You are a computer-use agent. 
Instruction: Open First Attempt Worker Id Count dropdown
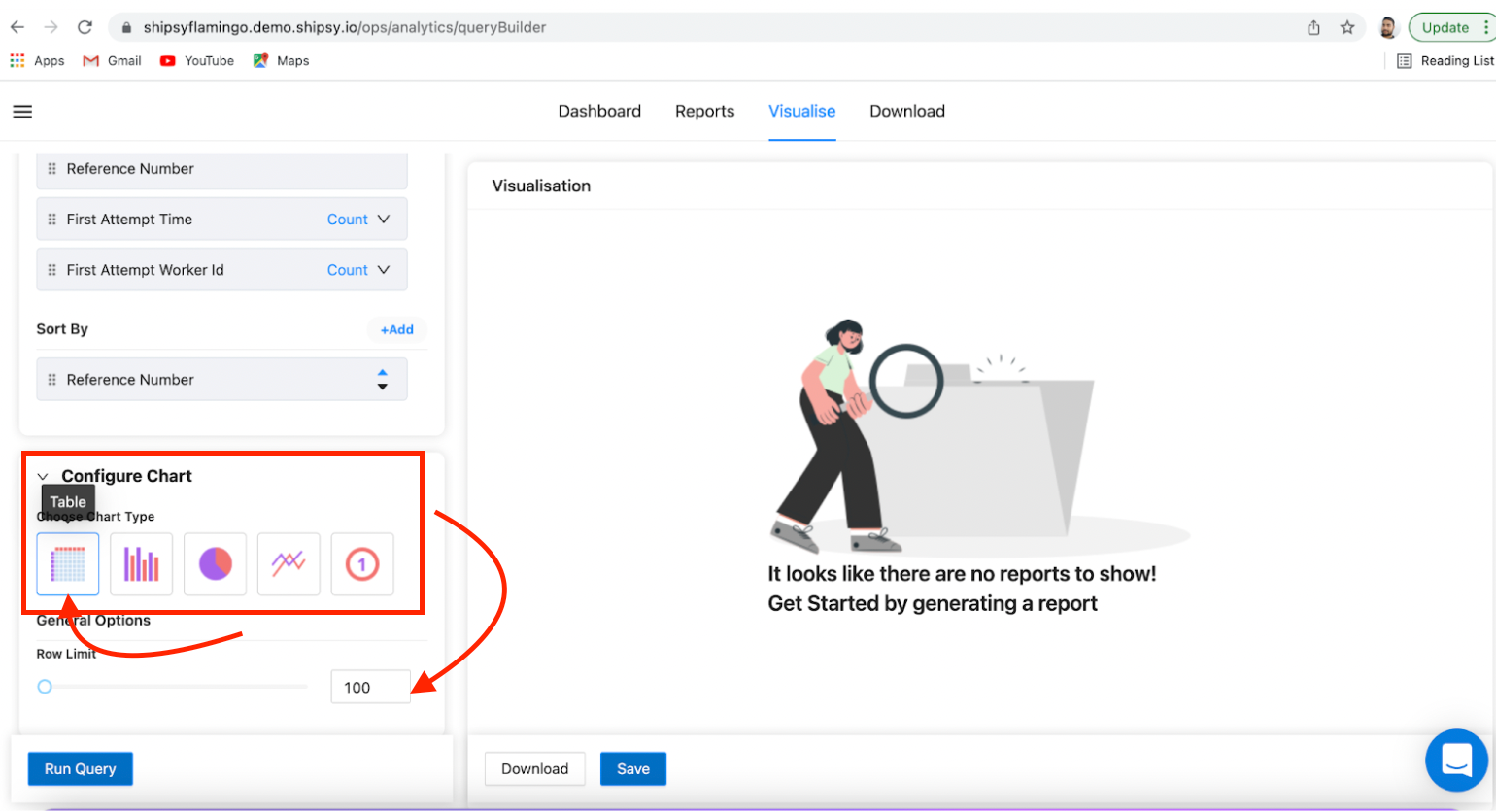[x=358, y=270]
